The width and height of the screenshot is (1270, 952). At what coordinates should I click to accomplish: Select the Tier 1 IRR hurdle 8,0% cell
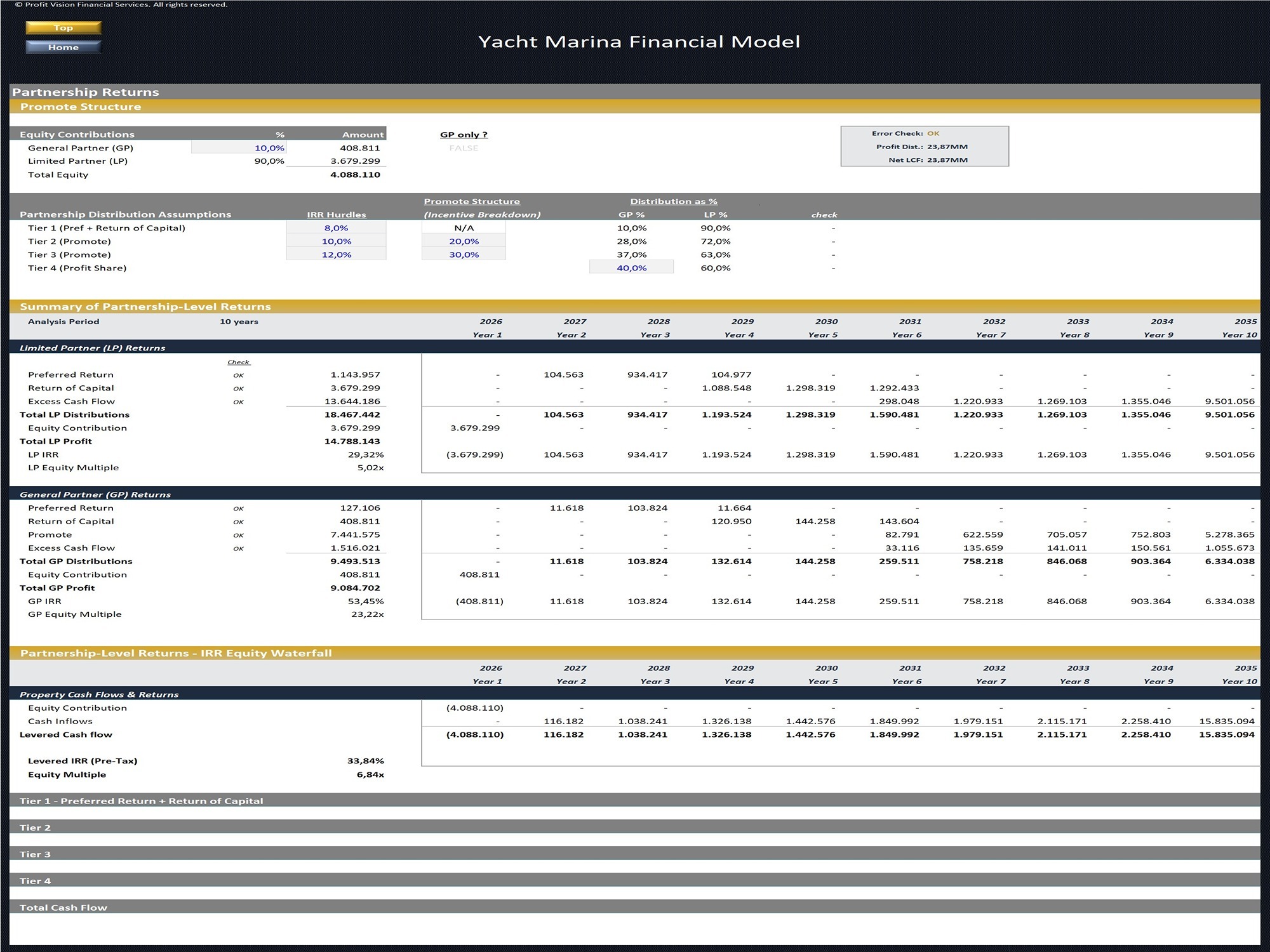337,227
